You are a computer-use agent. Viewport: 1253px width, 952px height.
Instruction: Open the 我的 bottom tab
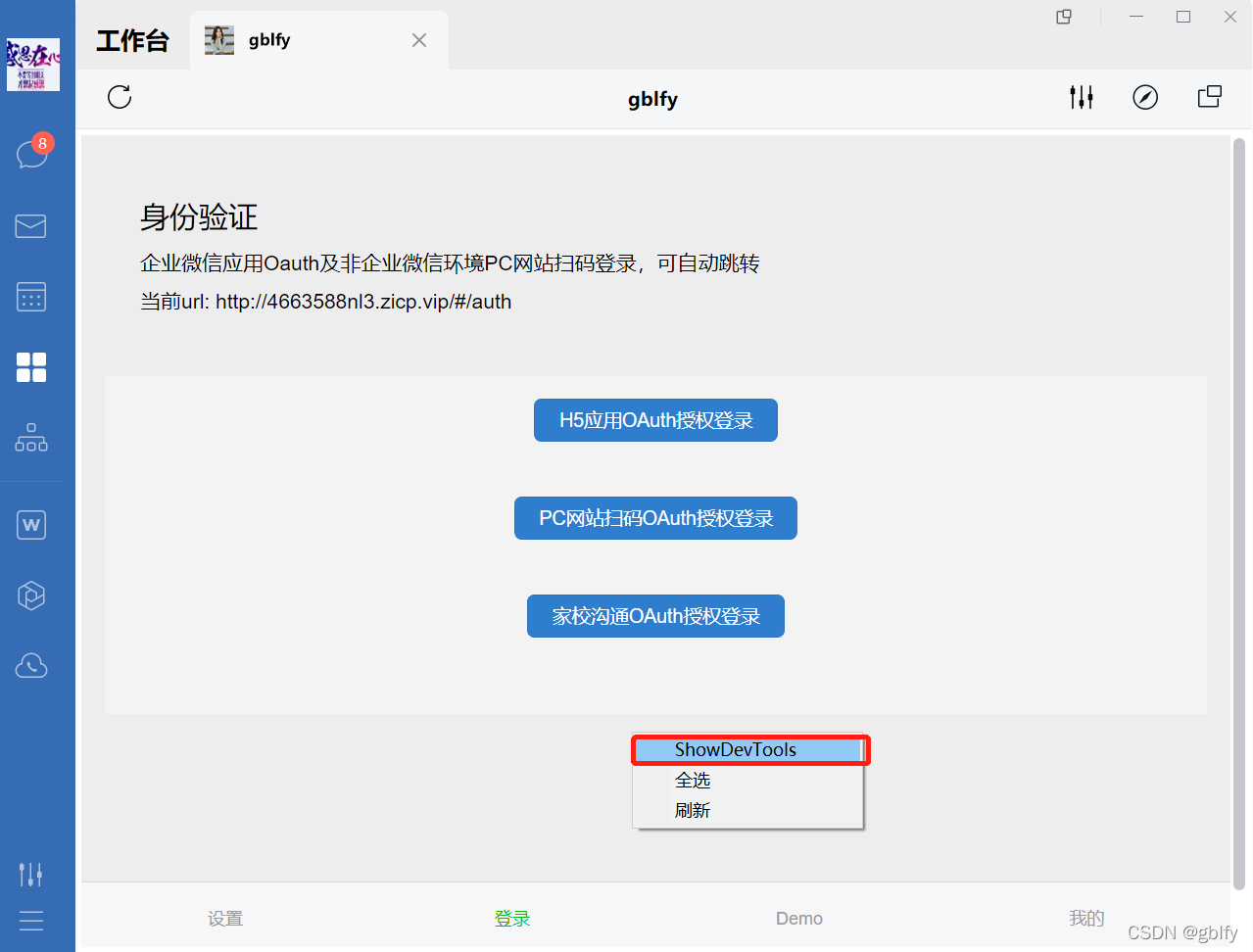[1086, 918]
